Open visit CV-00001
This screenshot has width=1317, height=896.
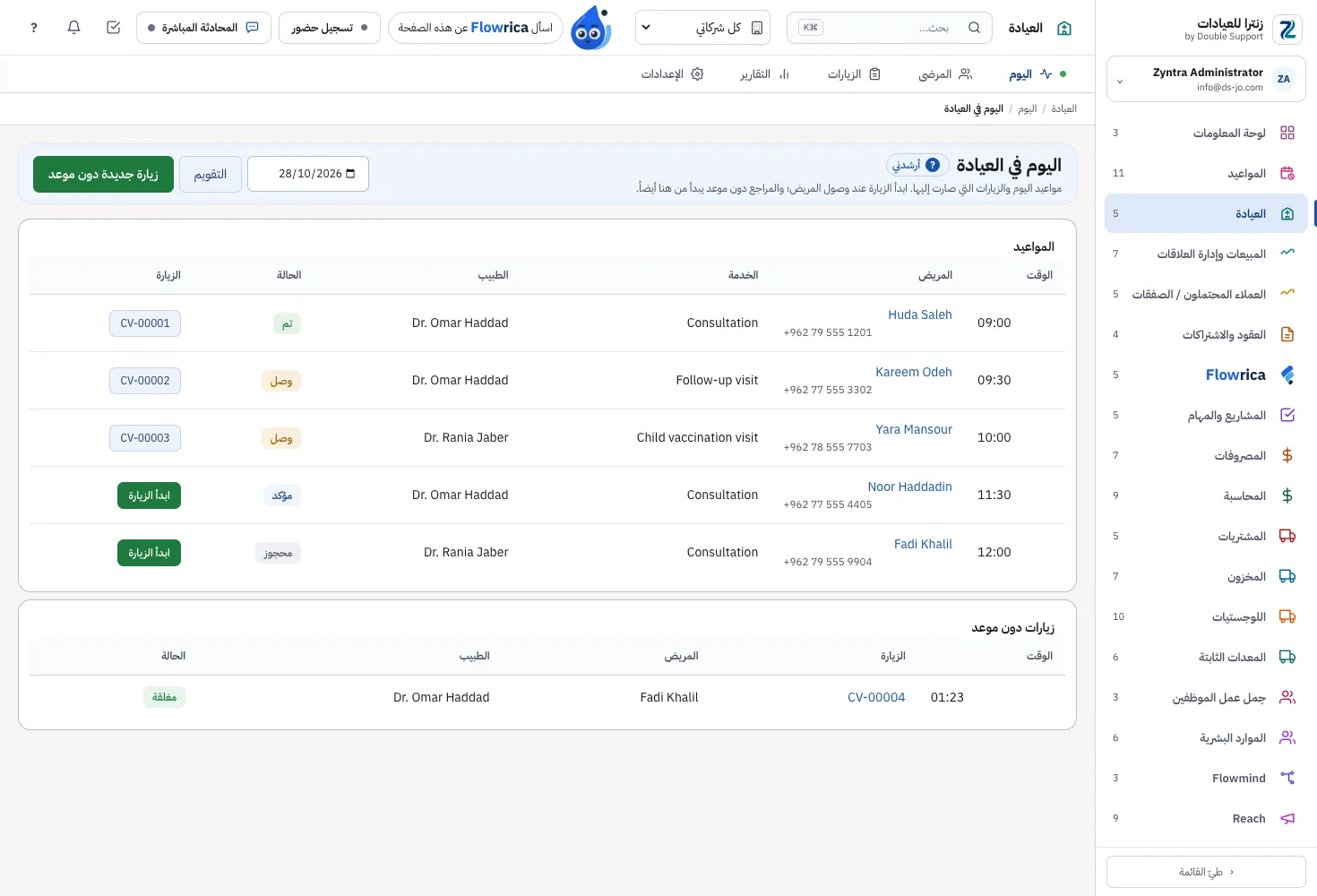click(145, 323)
